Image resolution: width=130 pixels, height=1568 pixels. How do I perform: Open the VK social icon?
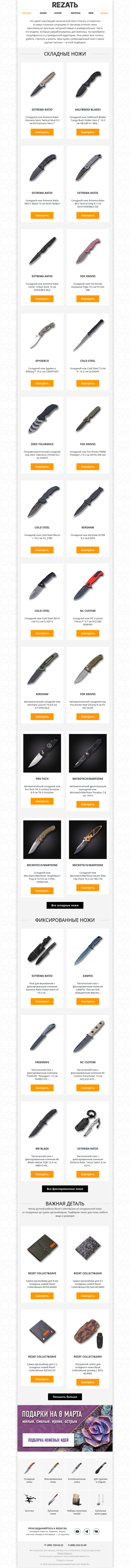[97, 1531]
